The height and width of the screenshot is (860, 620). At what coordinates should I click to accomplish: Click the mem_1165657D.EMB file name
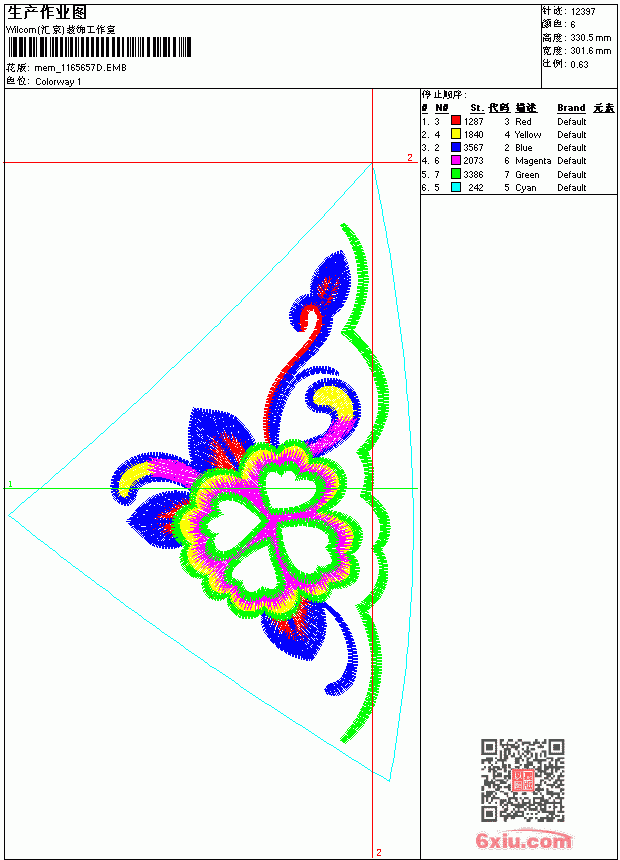(80, 68)
